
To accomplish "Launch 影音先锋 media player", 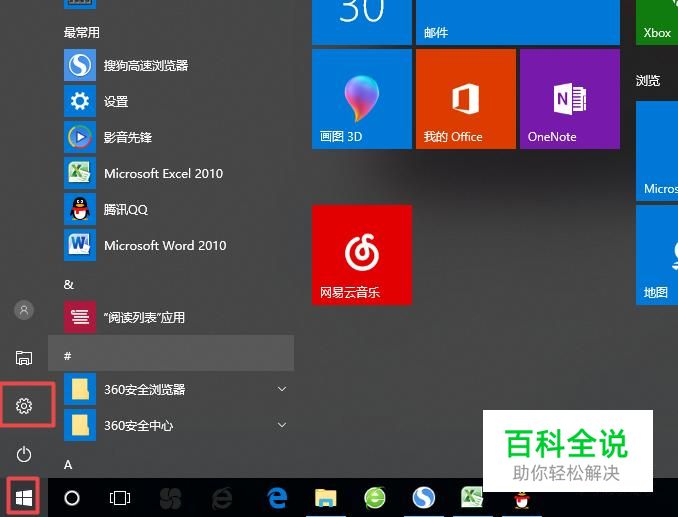I will coord(171,137).
